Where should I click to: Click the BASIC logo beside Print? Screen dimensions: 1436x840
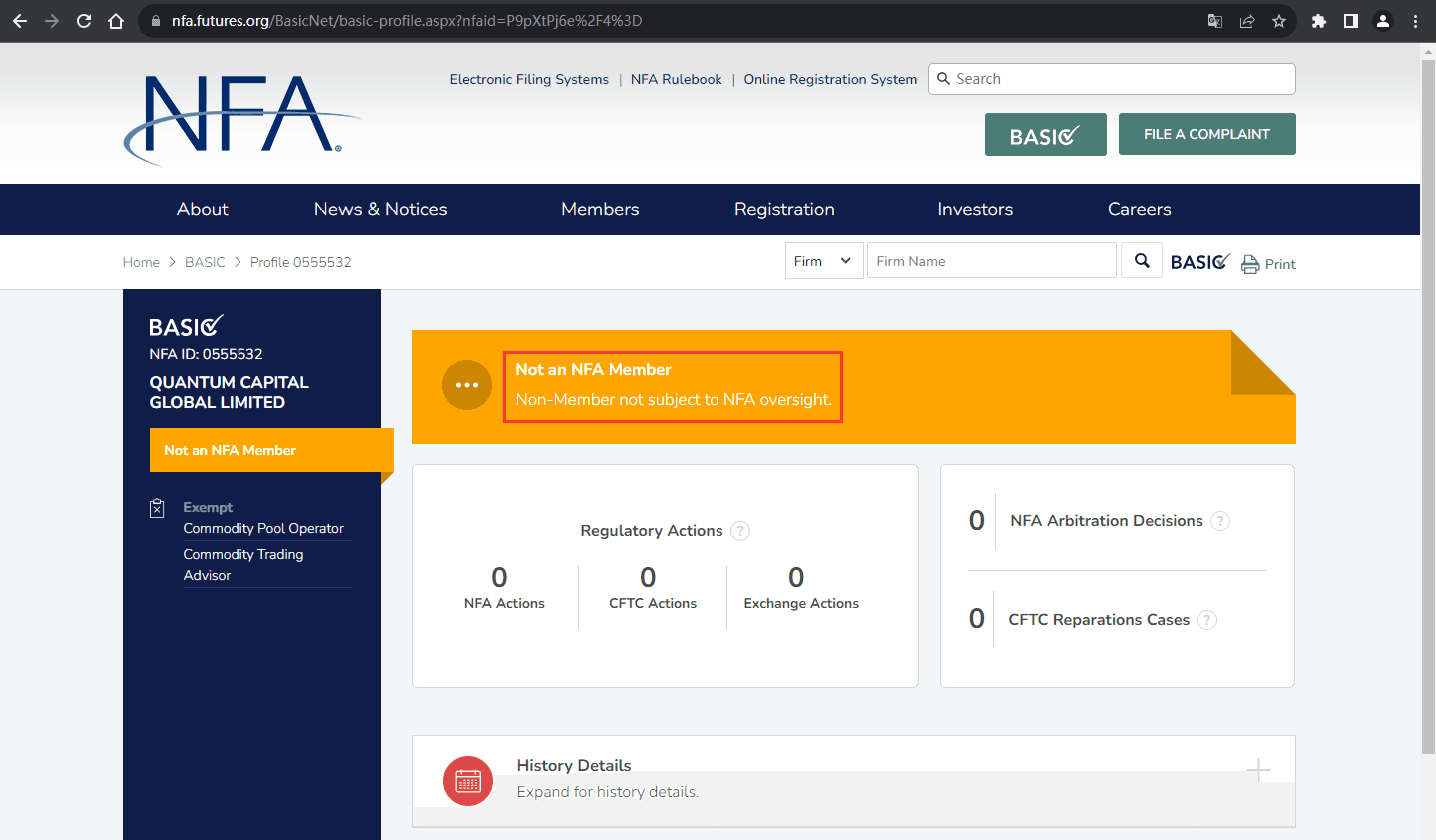1200,262
